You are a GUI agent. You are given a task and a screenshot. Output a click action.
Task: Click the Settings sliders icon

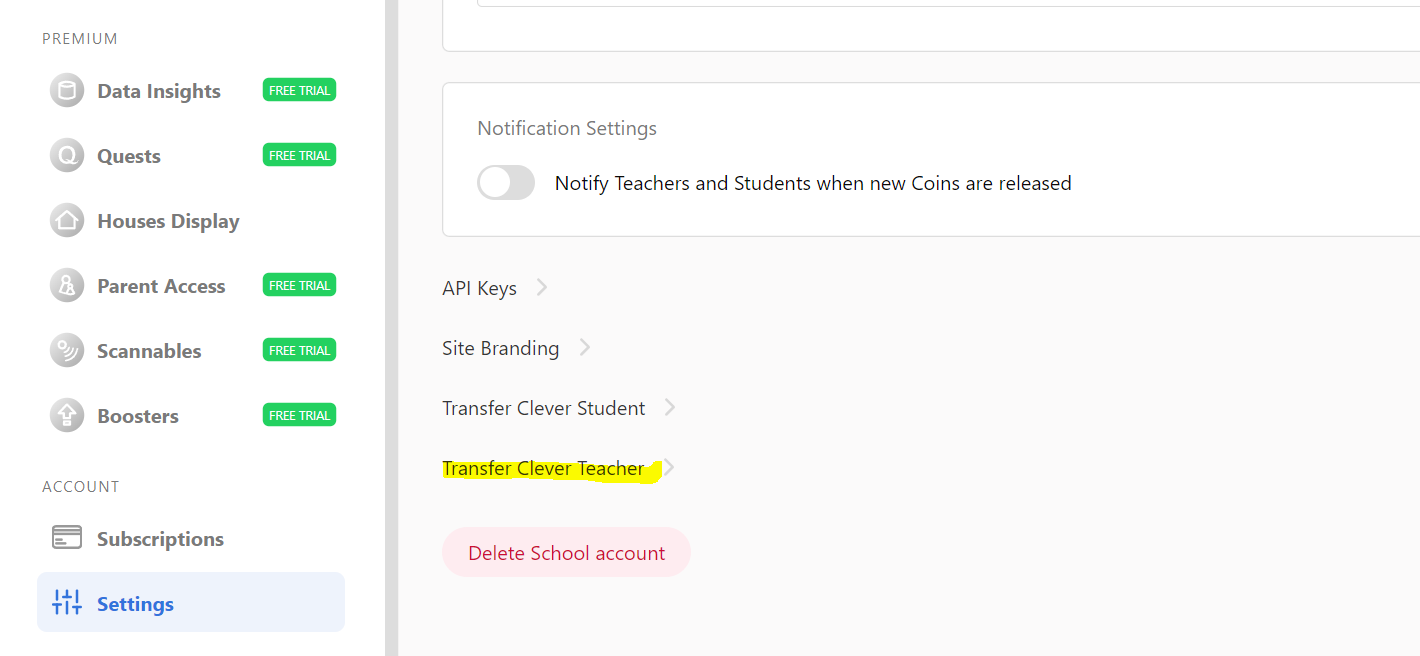click(x=67, y=603)
